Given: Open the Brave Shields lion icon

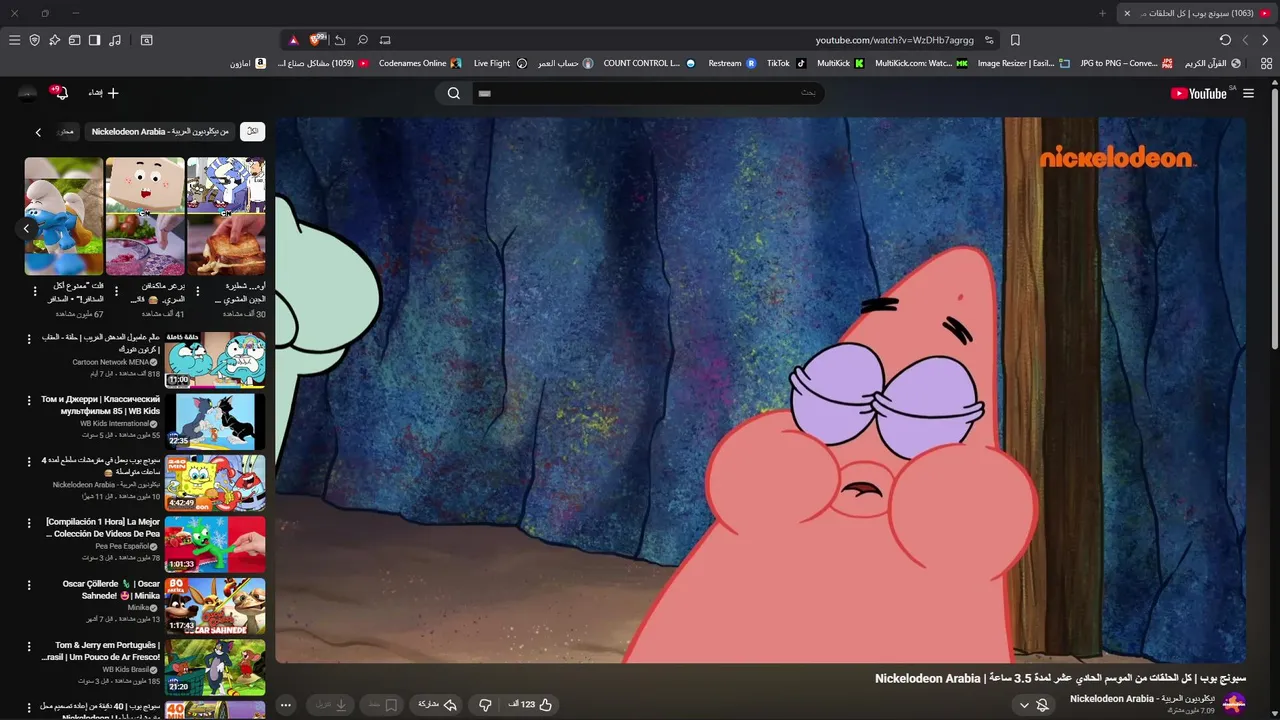Looking at the screenshot, I should point(318,40).
